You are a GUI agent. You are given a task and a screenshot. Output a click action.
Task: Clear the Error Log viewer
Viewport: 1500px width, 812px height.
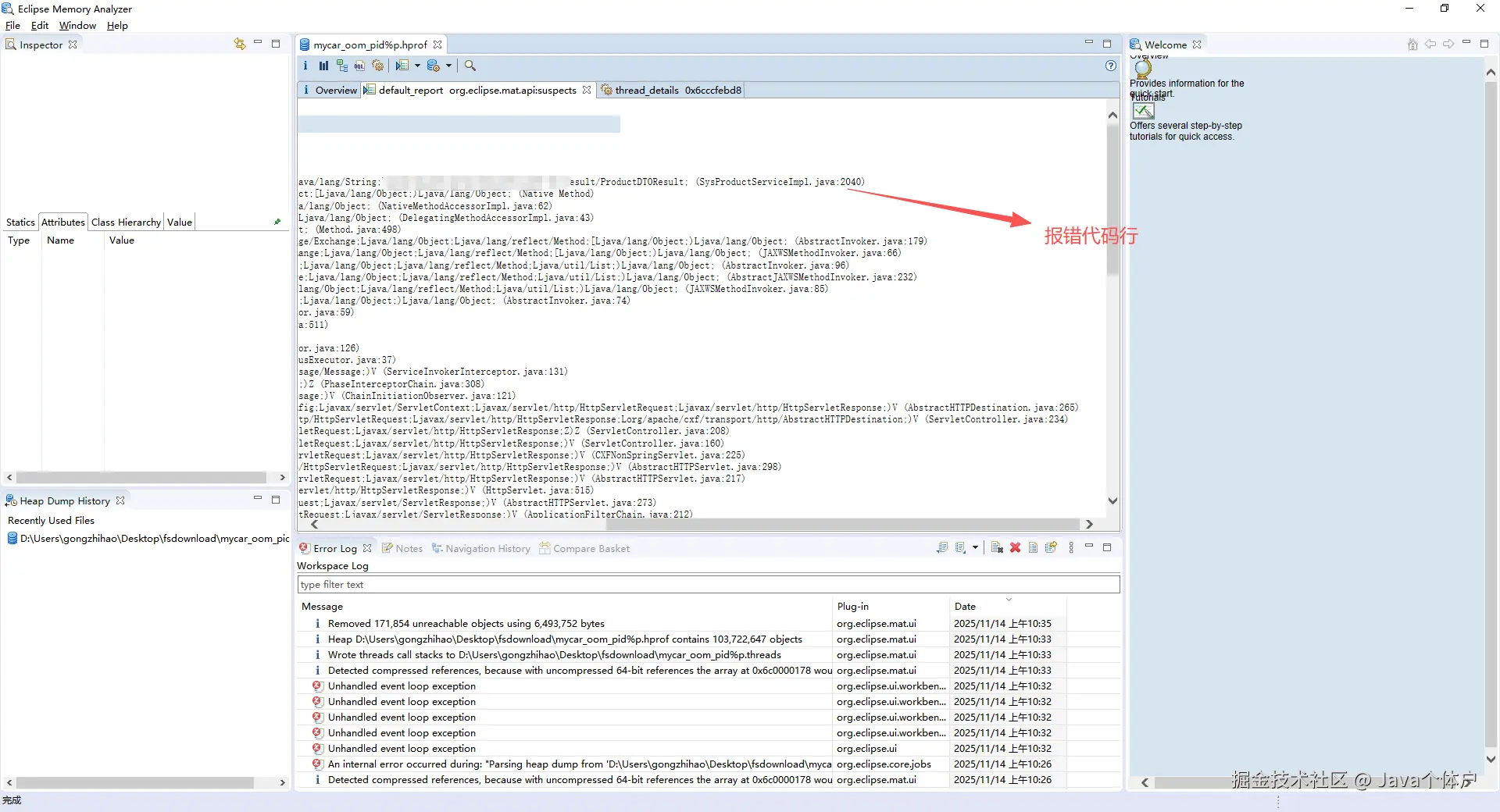[997, 547]
